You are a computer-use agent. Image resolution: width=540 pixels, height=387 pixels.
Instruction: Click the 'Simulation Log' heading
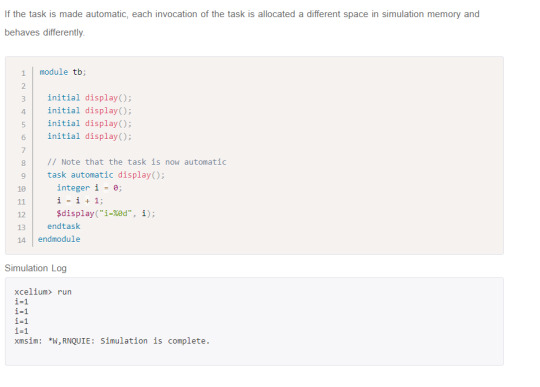pyautogui.click(x=35, y=268)
